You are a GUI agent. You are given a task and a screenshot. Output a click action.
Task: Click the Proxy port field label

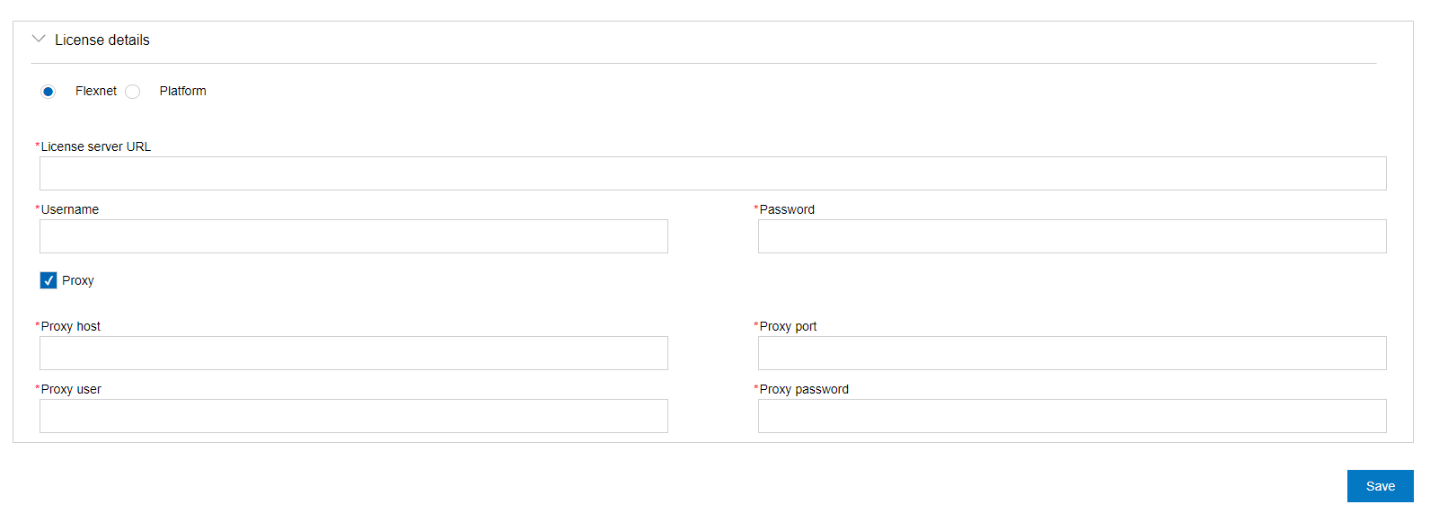(788, 326)
